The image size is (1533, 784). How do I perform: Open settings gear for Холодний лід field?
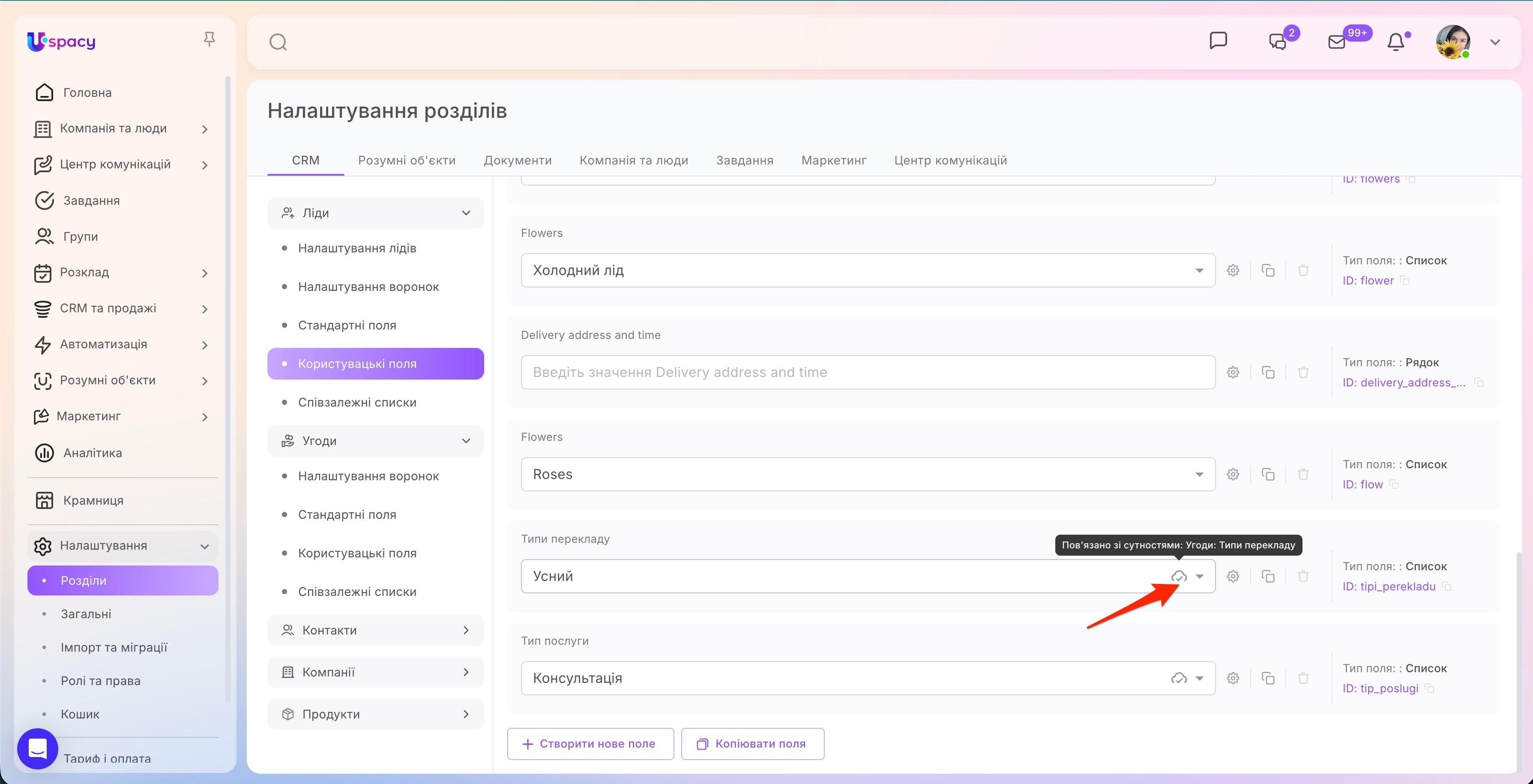1233,271
